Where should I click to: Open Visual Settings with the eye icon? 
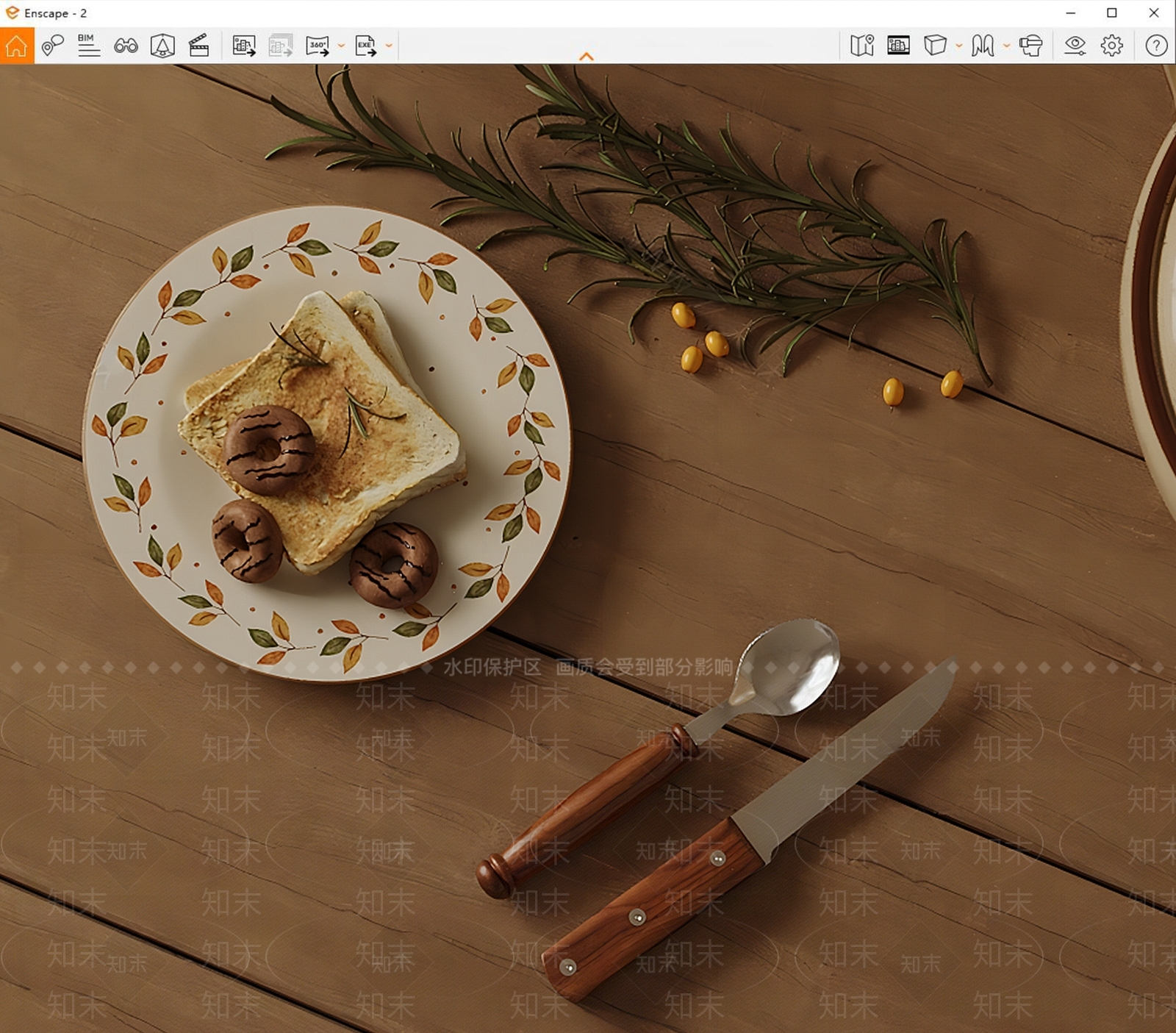pyautogui.click(x=1075, y=46)
